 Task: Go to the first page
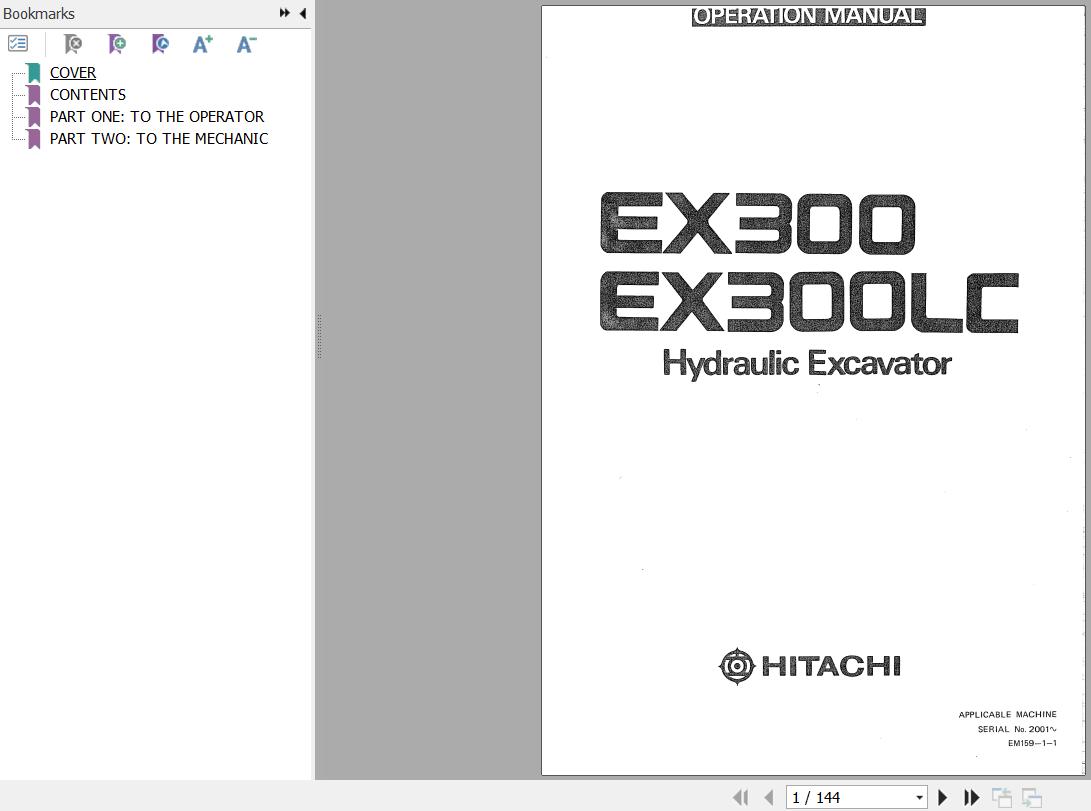coord(741,797)
